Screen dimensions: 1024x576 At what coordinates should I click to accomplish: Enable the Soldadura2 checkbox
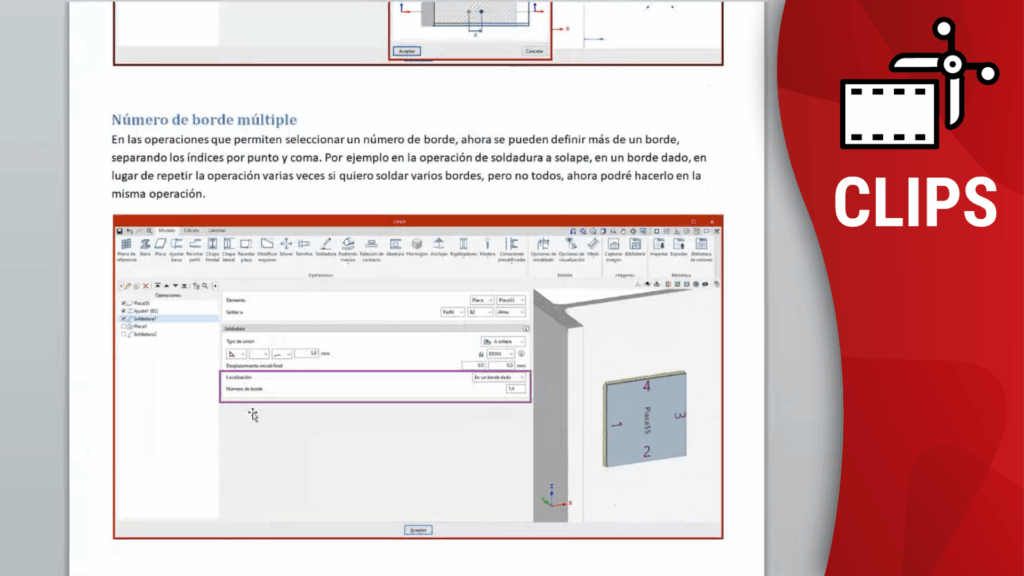(x=124, y=334)
